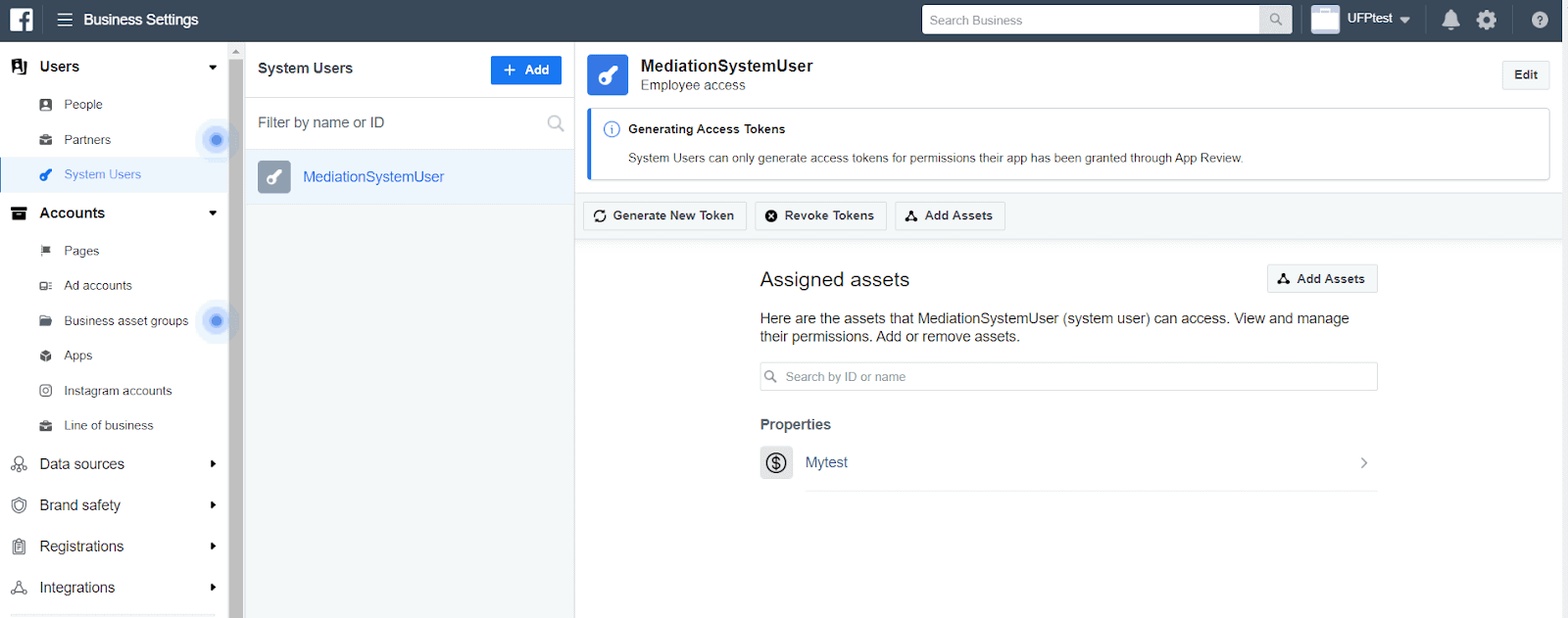This screenshot has width=1568, height=618.
Task: Click the Data sources icon
Action: click(x=19, y=464)
